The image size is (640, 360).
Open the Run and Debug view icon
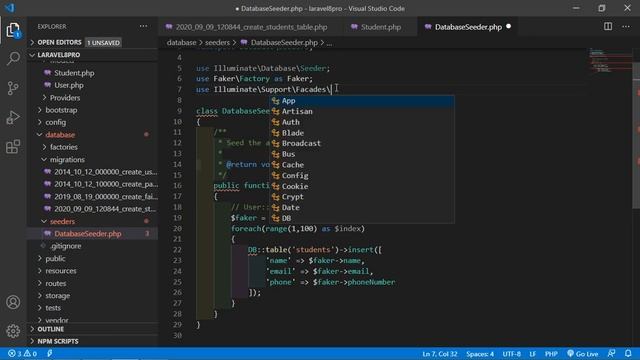[13, 118]
